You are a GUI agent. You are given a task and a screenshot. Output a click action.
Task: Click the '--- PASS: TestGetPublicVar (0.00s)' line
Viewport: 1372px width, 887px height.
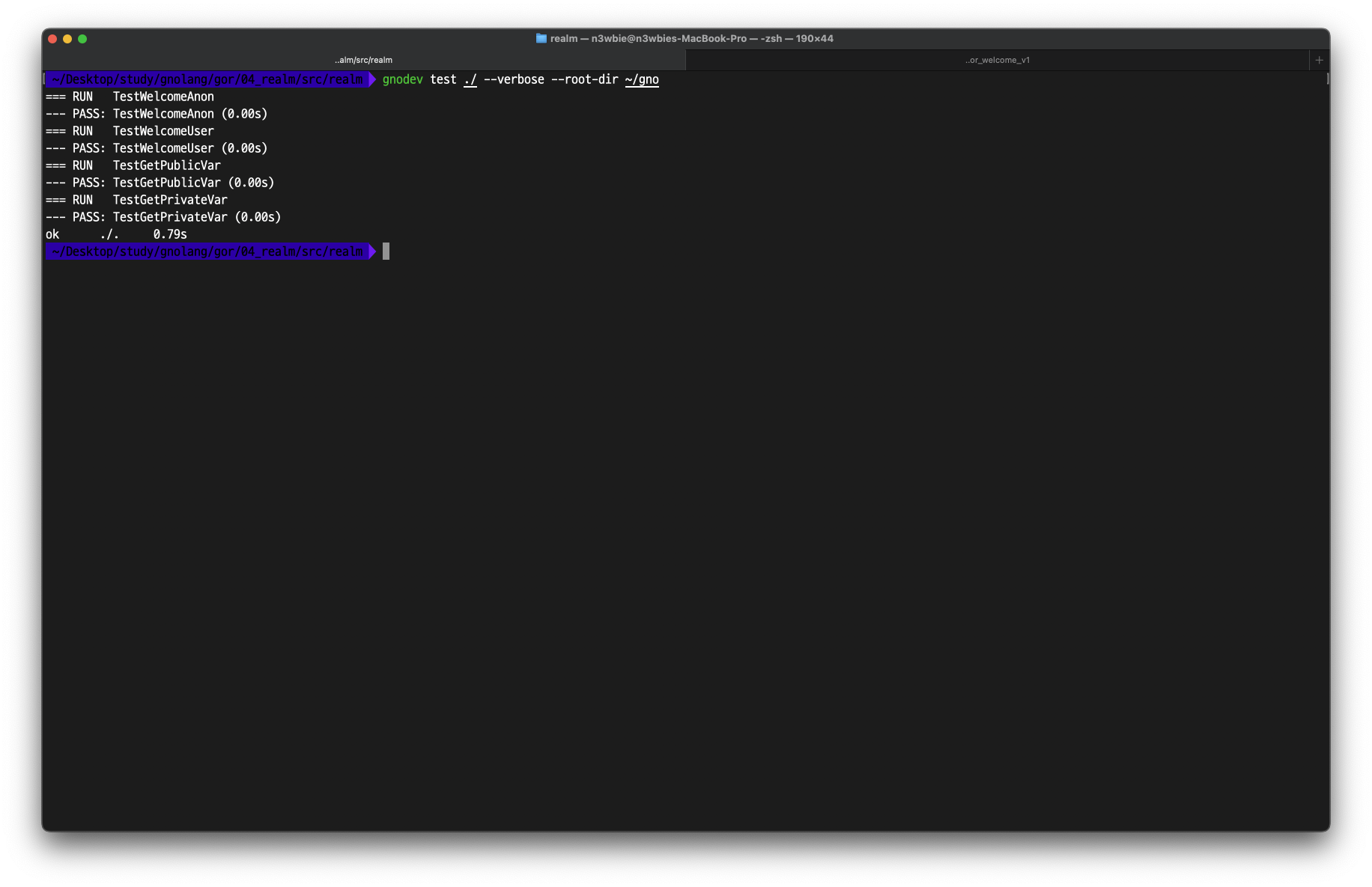coord(160,183)
